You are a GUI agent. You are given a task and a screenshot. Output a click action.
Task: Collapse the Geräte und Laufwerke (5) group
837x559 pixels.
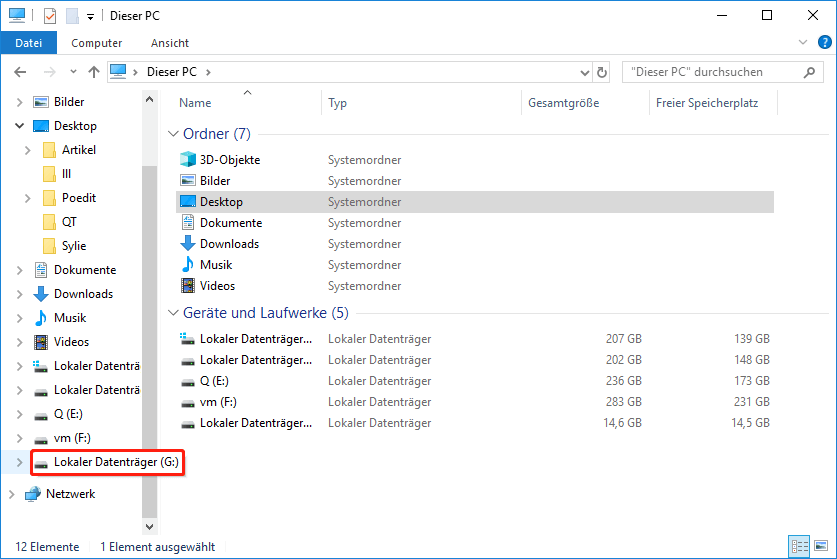[173, 313]
